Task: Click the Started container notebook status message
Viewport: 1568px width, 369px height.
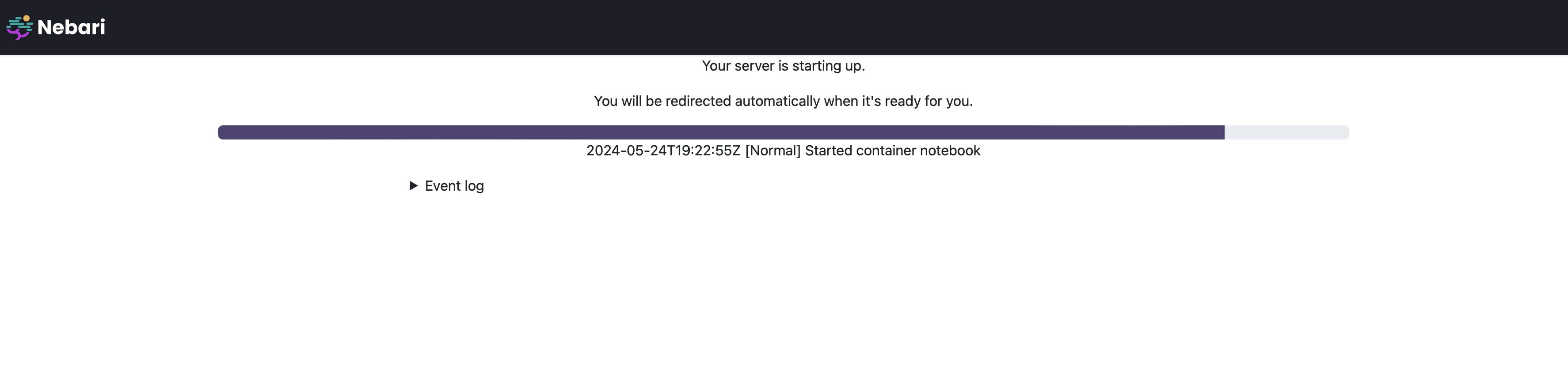Action: tap(784, 150)
